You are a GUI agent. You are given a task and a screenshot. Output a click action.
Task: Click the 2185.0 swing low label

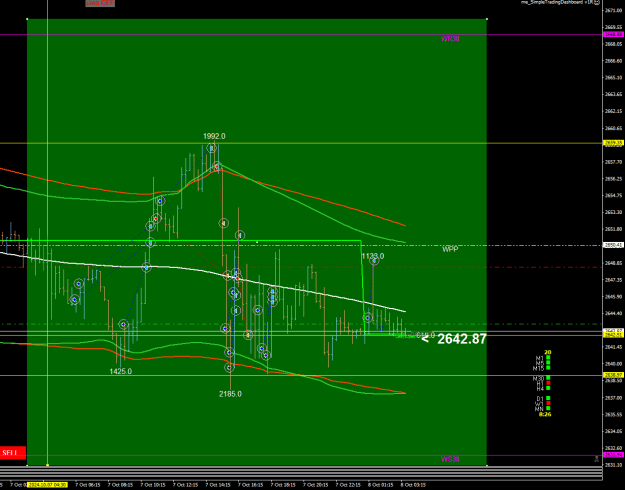230,394
